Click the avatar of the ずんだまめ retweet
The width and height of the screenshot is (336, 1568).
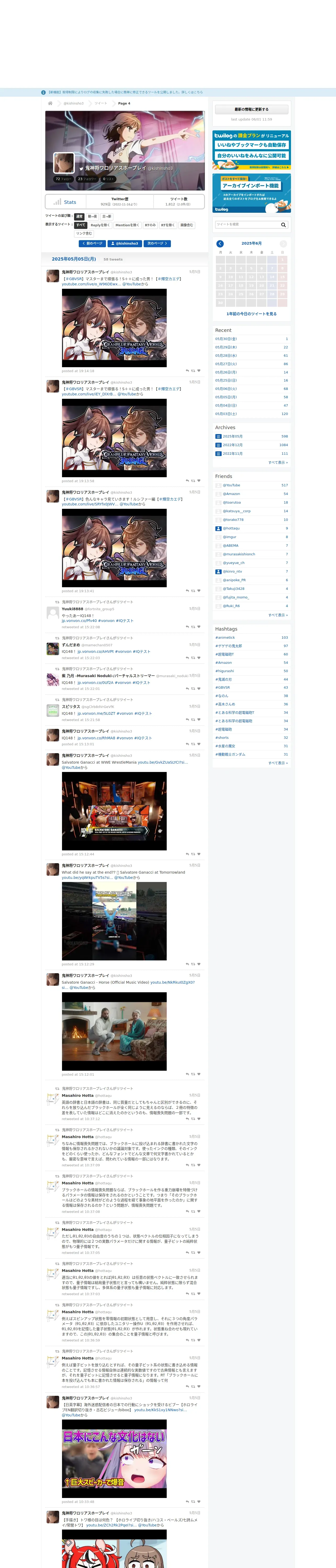point(53,649)
